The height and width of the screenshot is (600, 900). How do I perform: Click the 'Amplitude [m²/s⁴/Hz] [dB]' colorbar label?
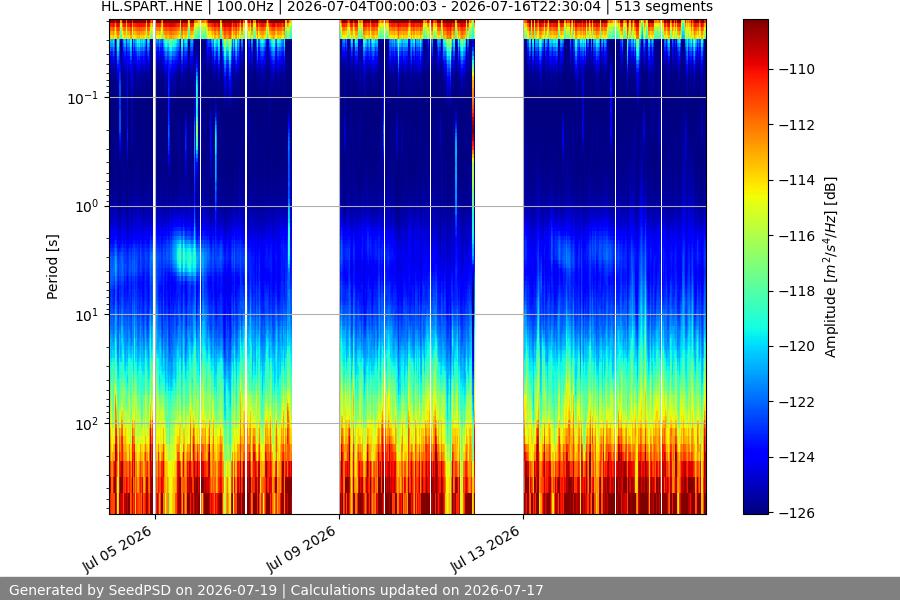click(x=831, y=267)
